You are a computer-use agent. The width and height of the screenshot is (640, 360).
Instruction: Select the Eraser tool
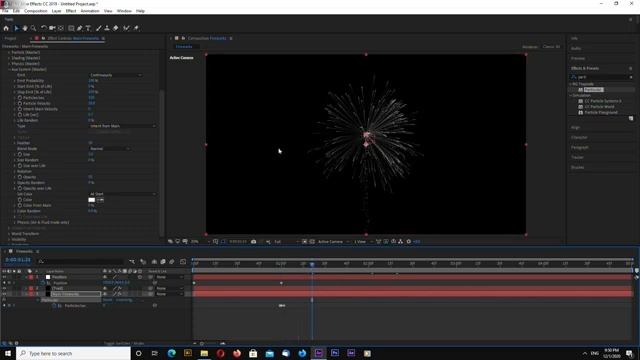116,28
